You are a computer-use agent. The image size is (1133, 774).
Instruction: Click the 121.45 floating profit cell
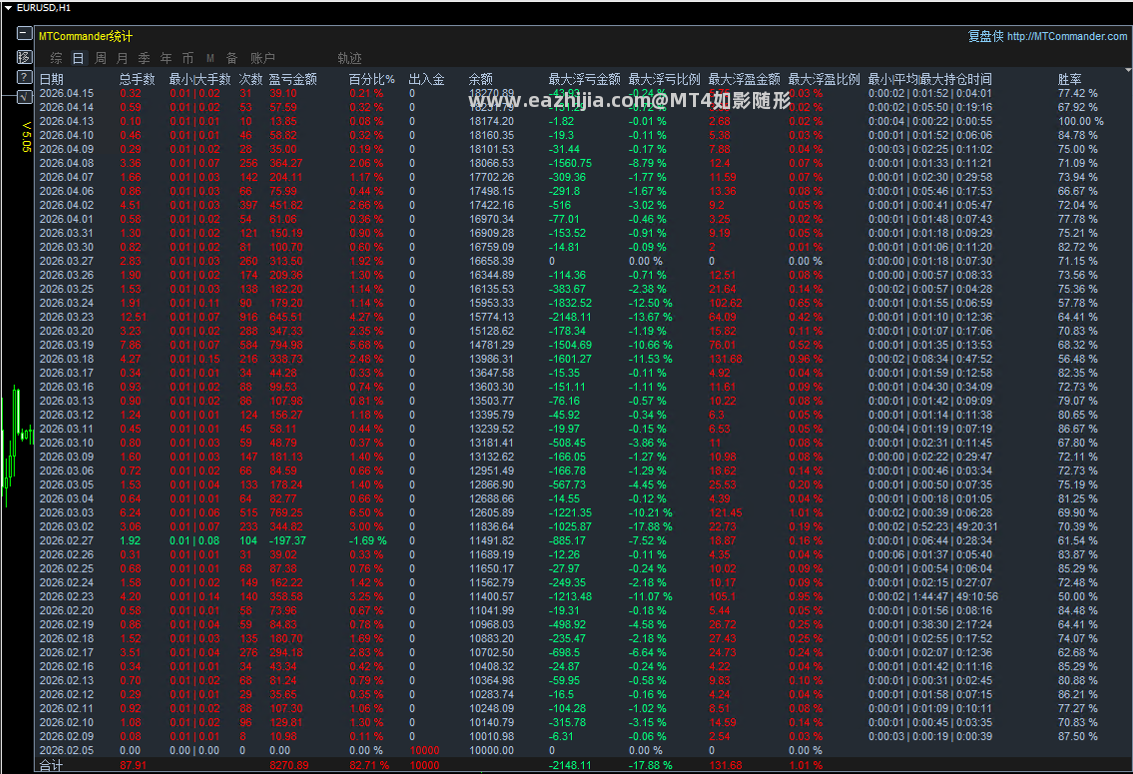[x=725, y=513]
